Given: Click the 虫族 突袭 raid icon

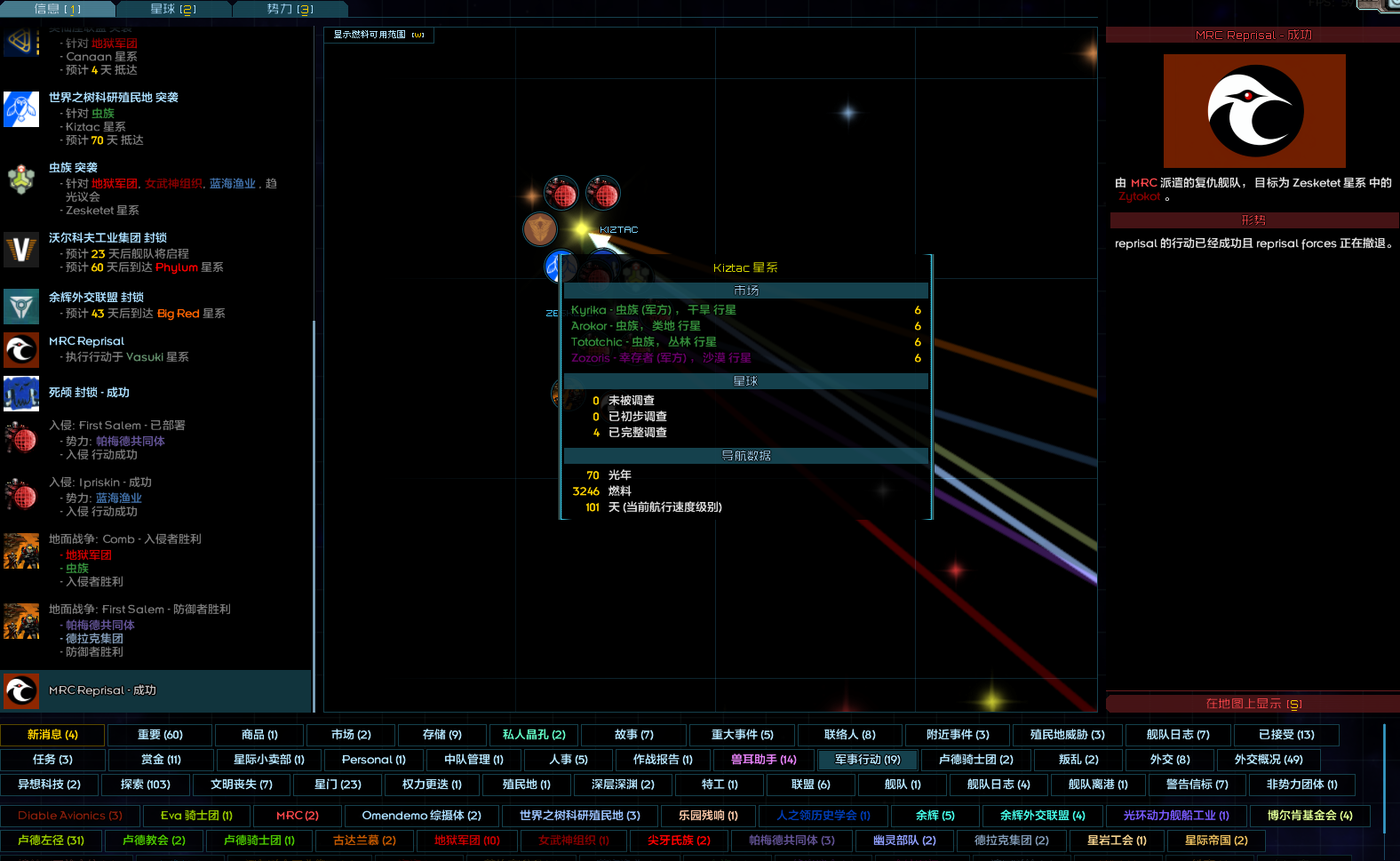Looking at the screenshot, I should [x=21, y=179].
